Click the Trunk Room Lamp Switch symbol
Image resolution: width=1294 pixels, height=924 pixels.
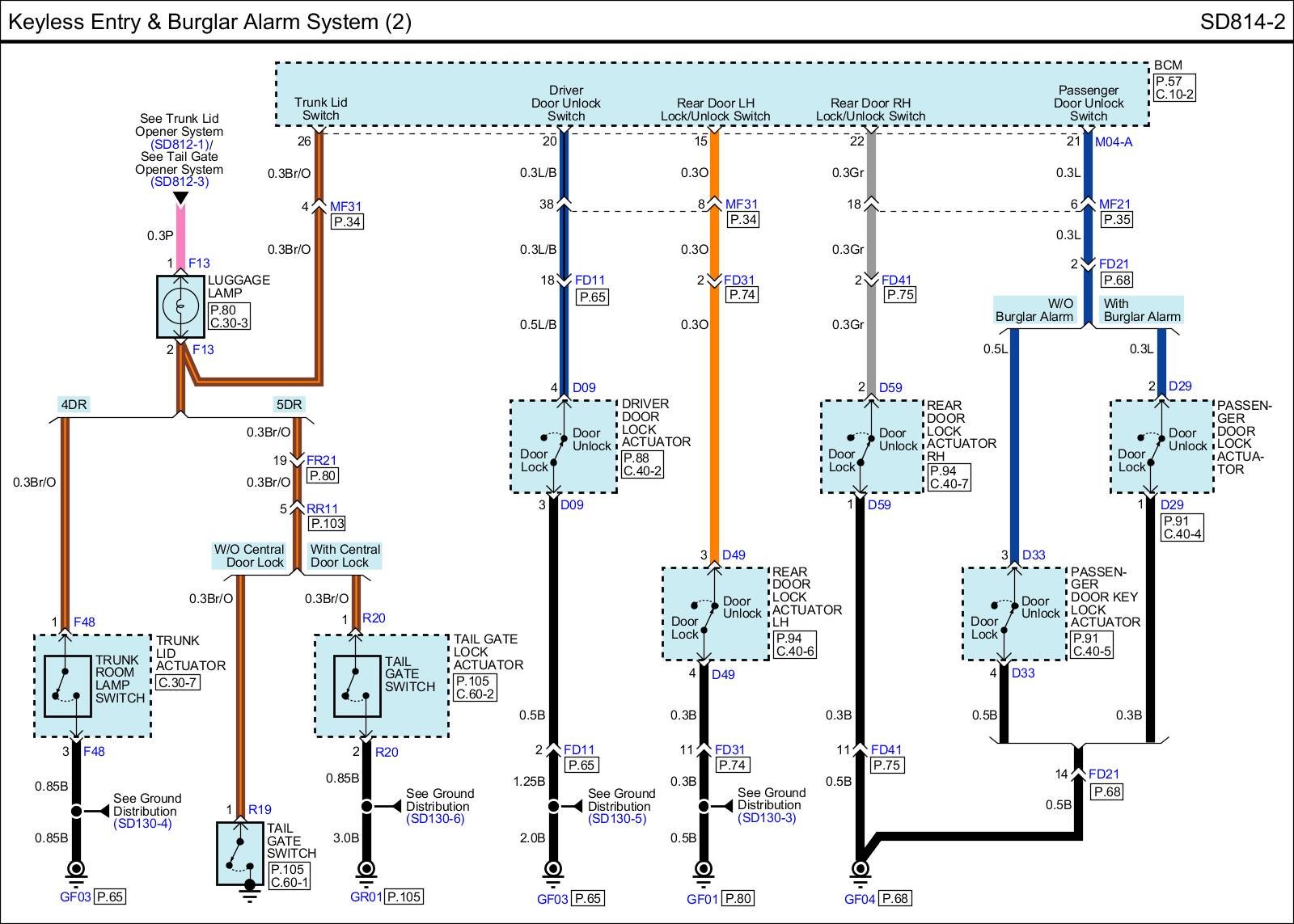click(x=67, y=686)
